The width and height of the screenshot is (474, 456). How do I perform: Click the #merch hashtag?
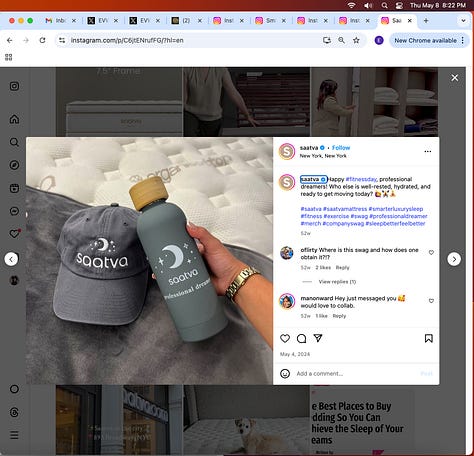point(311,224)
